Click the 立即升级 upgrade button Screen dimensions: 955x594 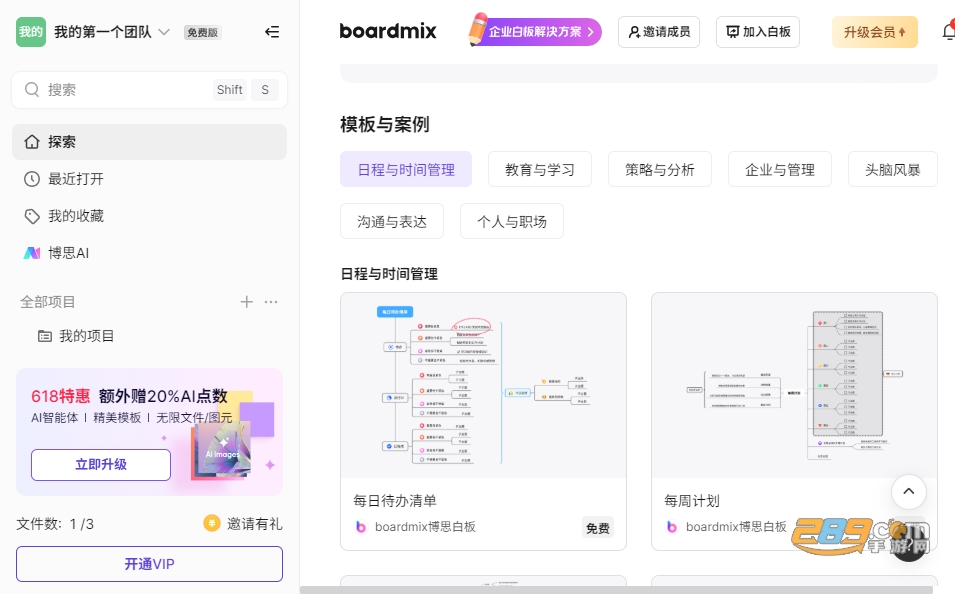pos(101,465)
